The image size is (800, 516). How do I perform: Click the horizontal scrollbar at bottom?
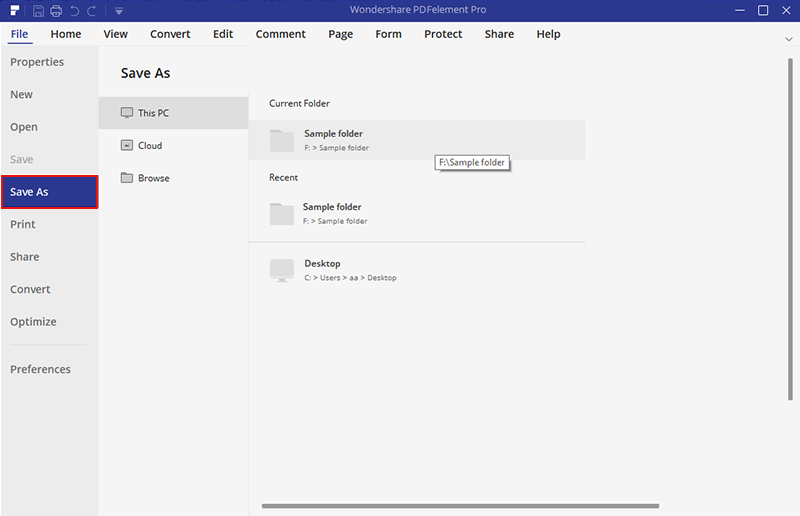[x=460, y=506]
